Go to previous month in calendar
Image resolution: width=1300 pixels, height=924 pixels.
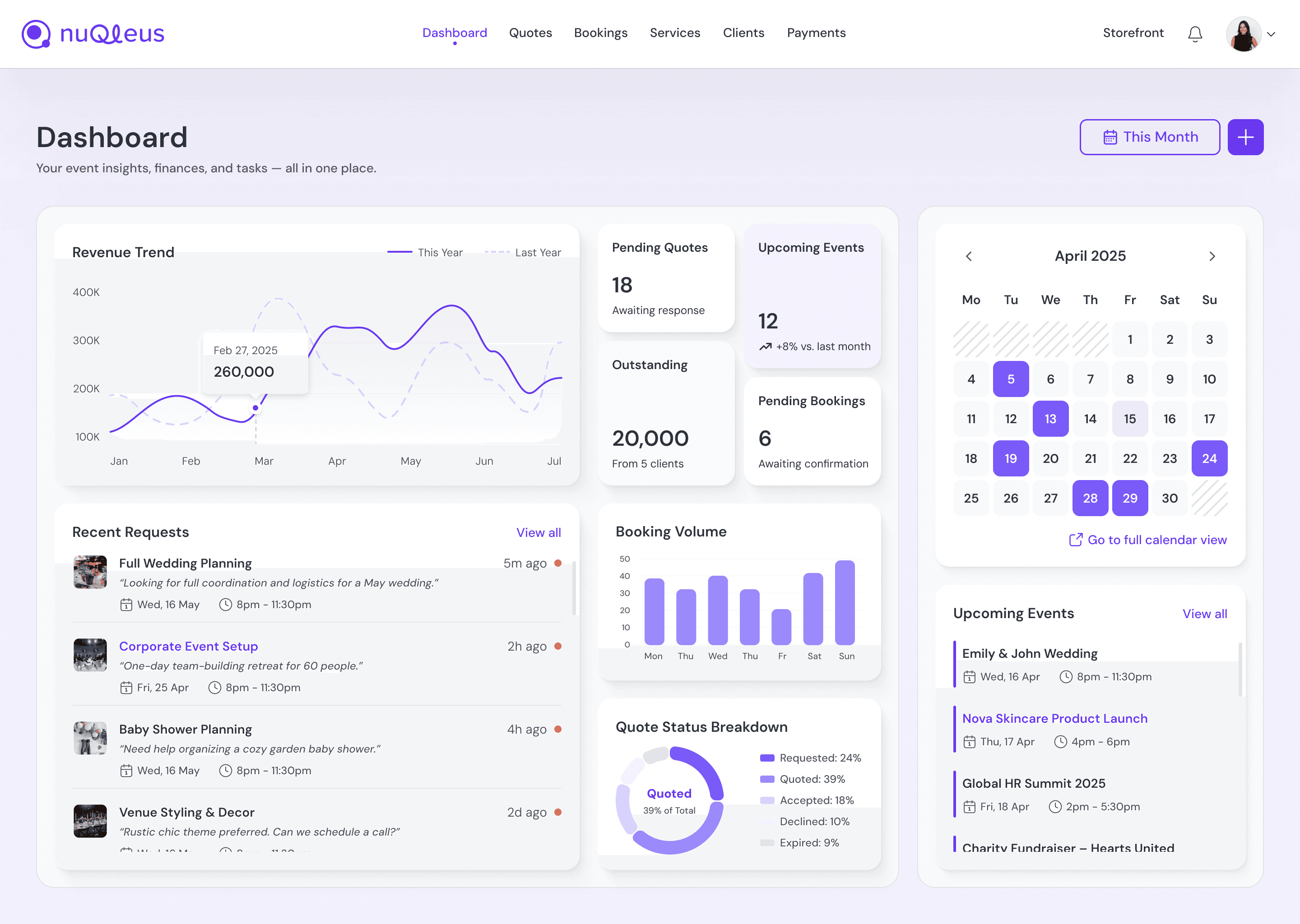(x=969, y=256)
